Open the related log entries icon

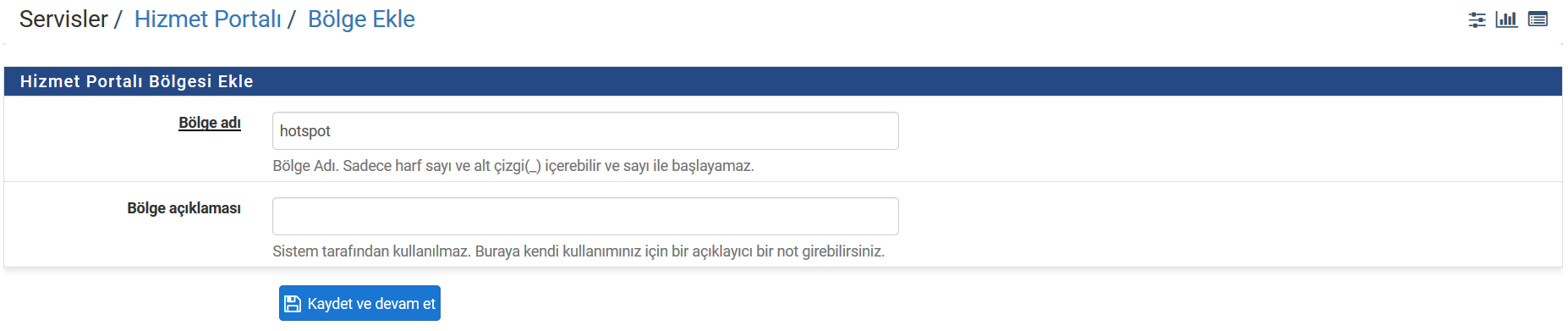point(1538,19)
